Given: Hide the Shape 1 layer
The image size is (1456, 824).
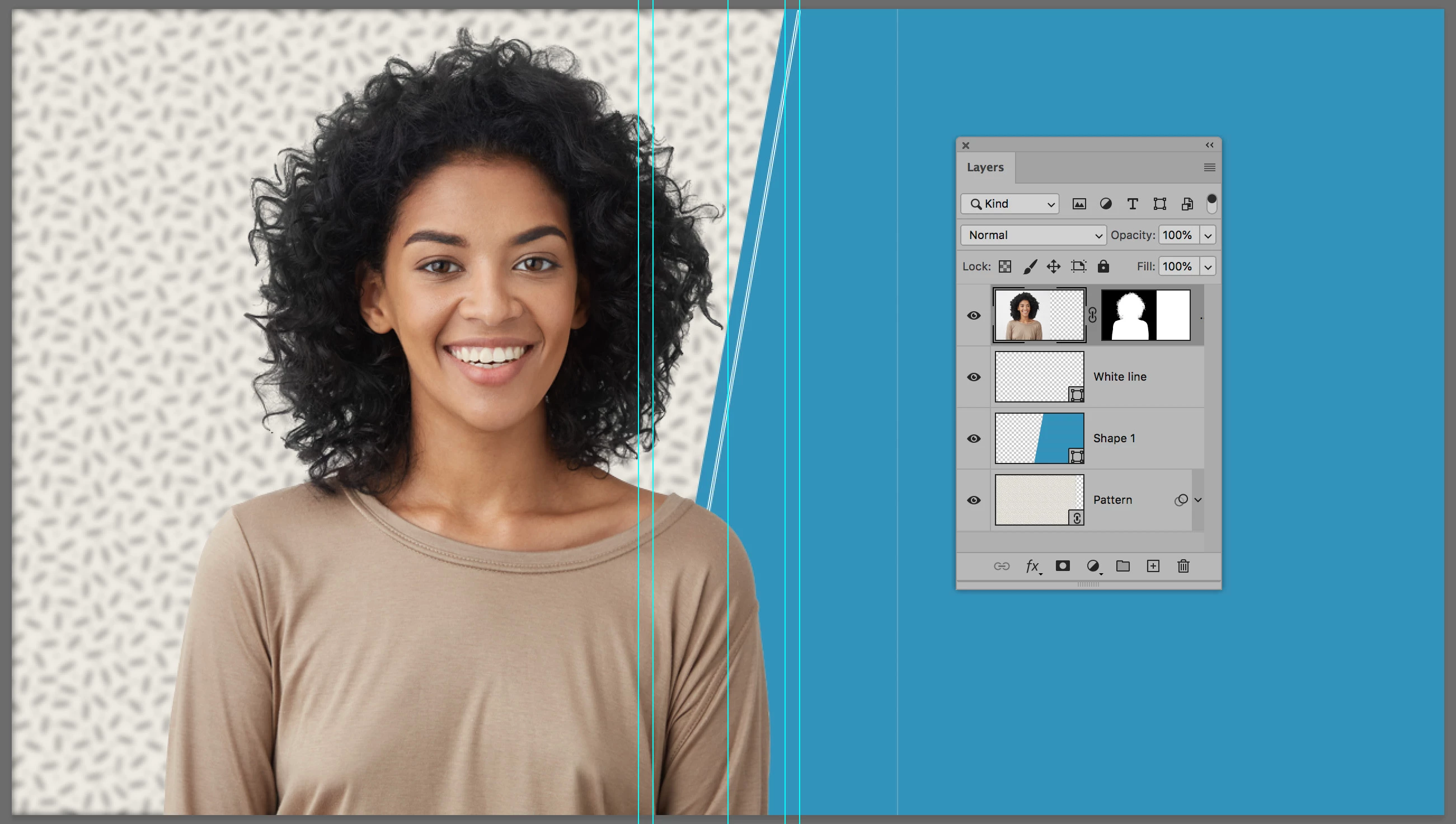Looking at the screenshot, I should (x=974, y=439).
